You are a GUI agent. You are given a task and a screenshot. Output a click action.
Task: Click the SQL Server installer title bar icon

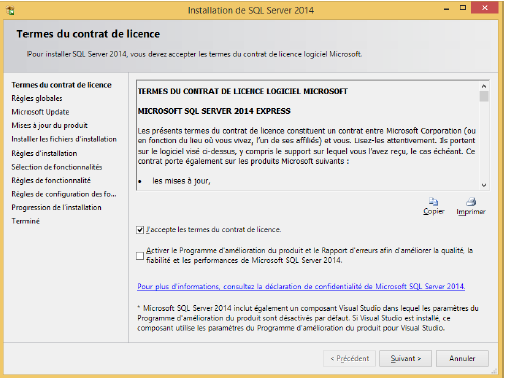(x=10, y=10)
